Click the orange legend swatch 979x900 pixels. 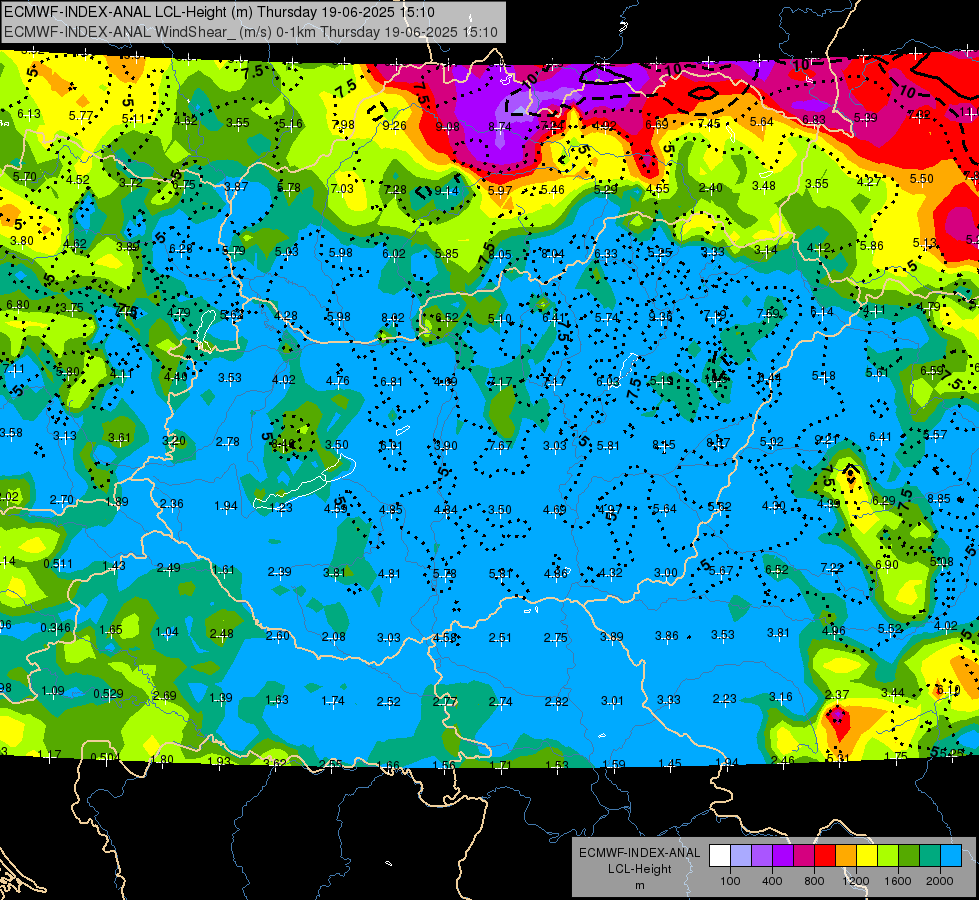[x=846, y=855]
